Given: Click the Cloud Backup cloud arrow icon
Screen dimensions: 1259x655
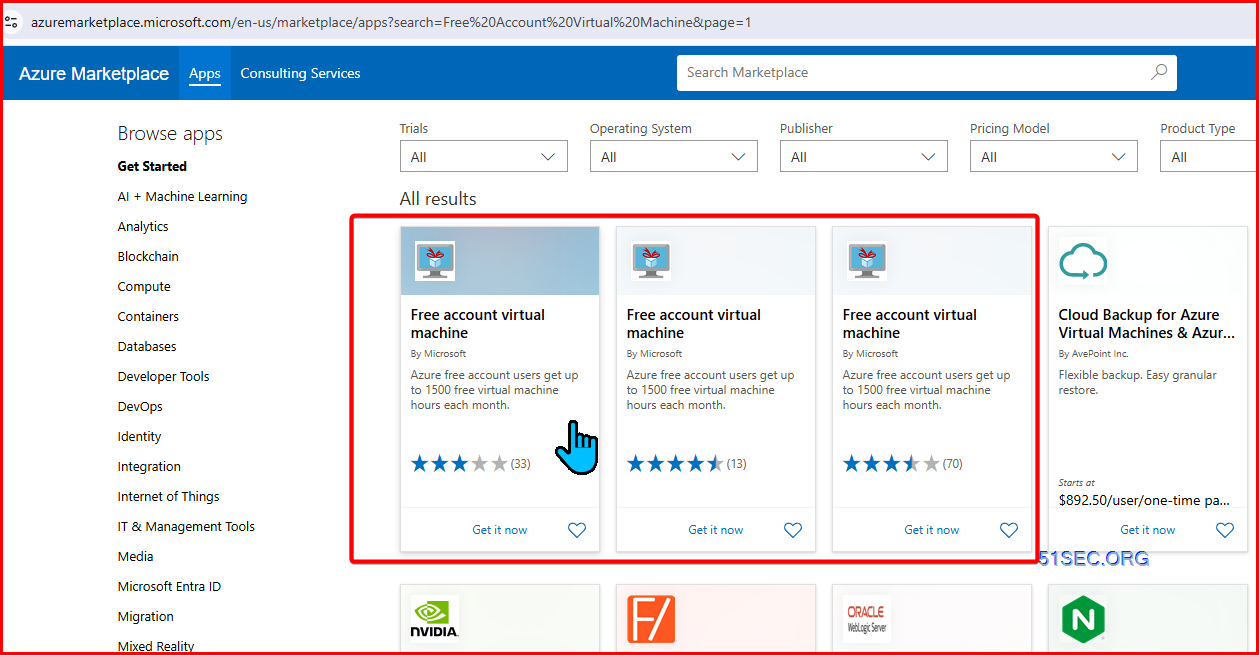Looking at the screenshot, I should coord(1083,261).
